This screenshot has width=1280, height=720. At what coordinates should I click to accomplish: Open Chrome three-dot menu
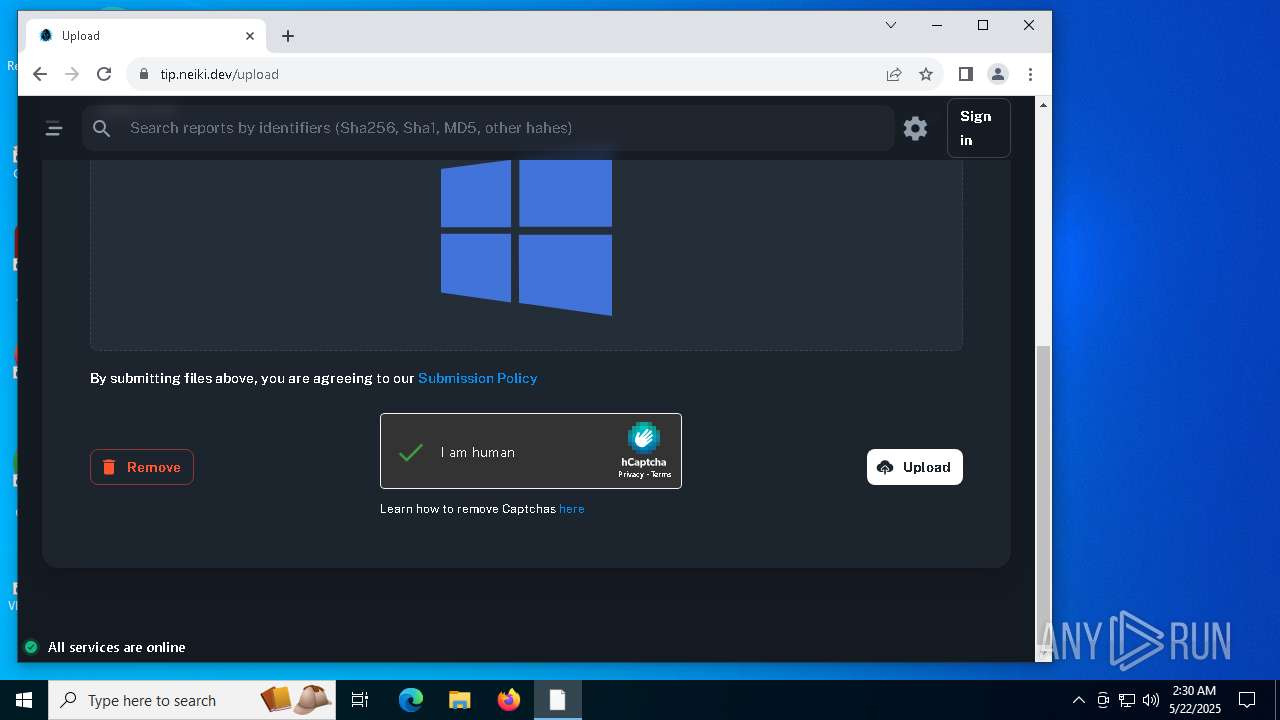click(x=1030, y=74)
